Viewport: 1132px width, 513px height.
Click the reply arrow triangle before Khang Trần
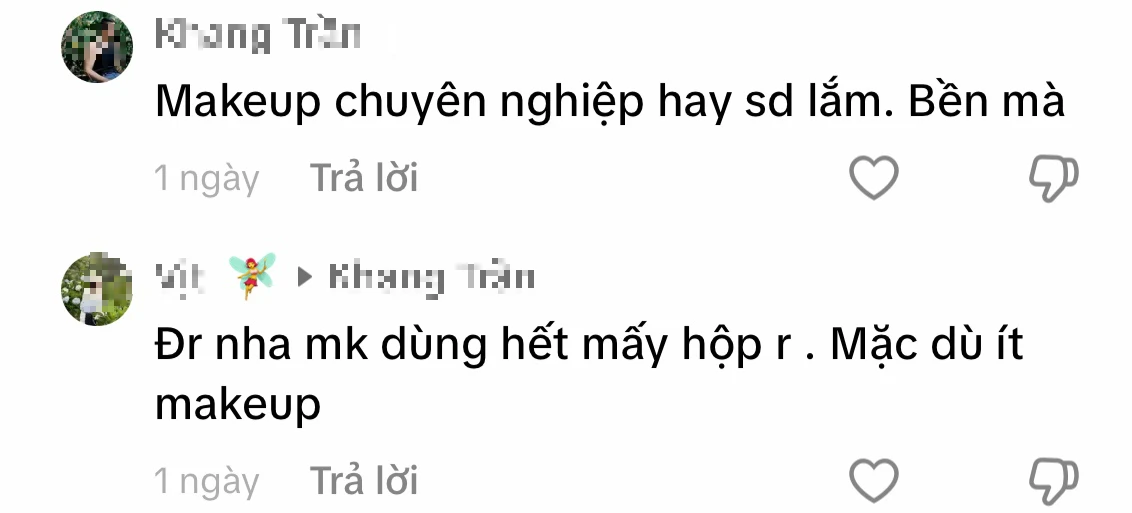[x=305, y=277]
